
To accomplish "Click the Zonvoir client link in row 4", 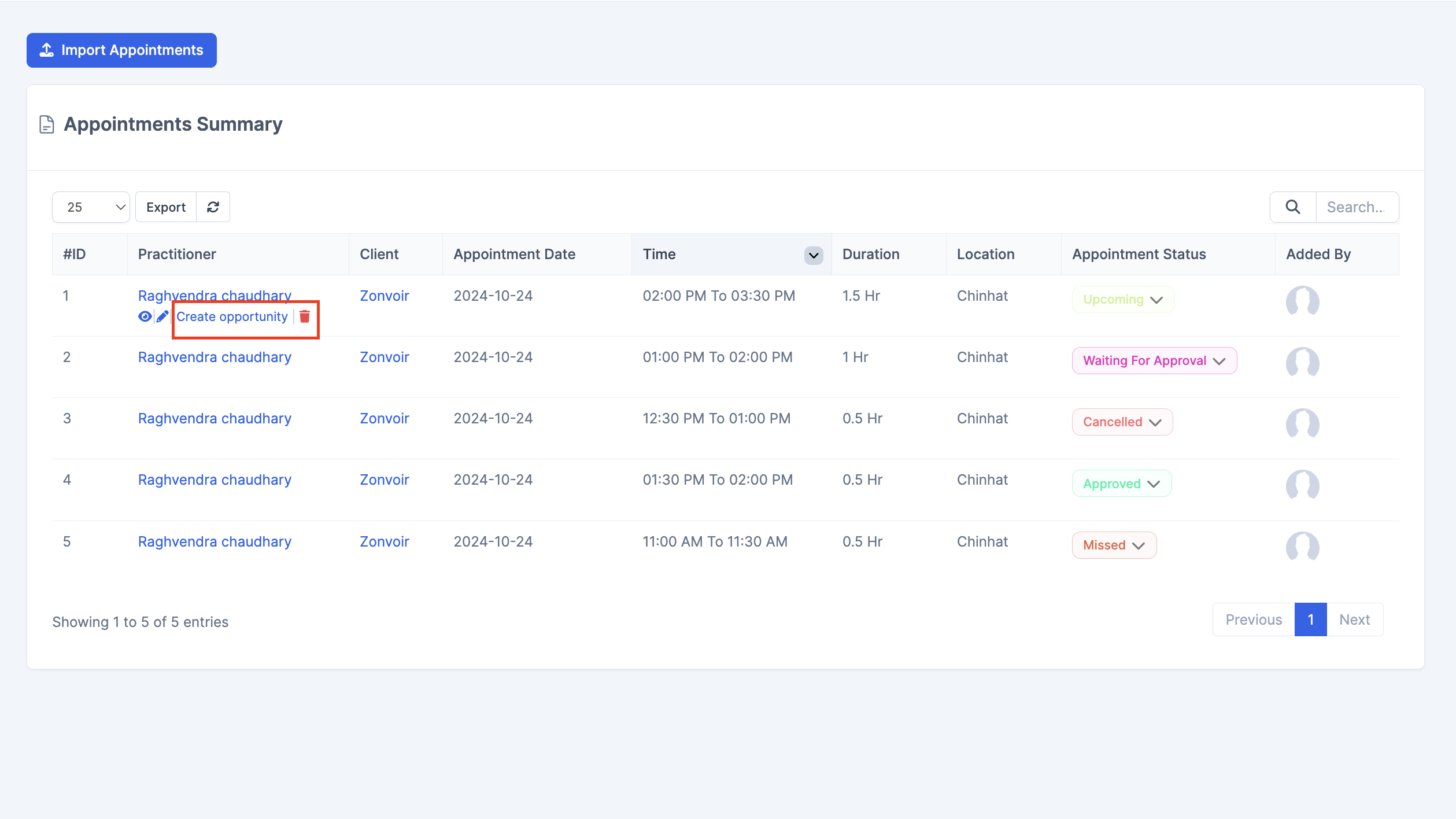I will click(384, 479).
